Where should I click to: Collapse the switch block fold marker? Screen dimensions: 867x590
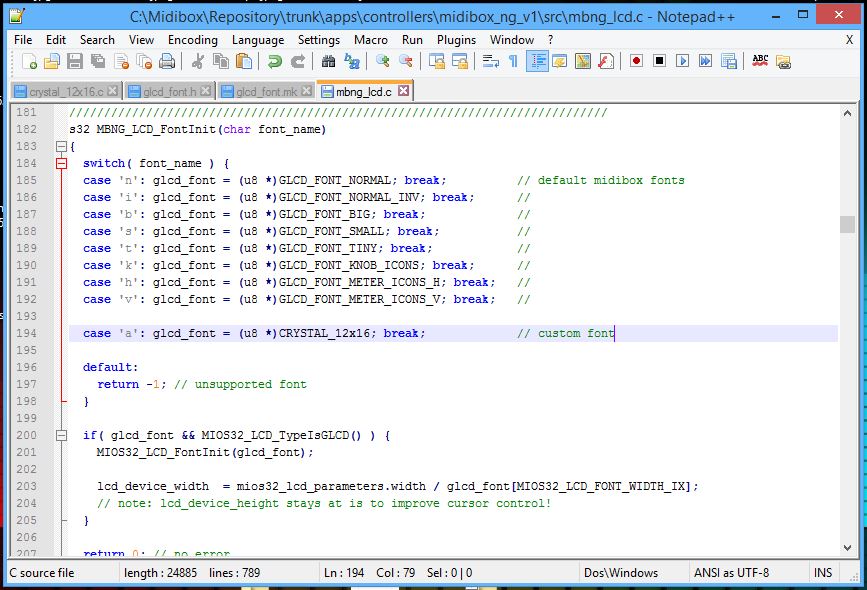tap(61, 164)
